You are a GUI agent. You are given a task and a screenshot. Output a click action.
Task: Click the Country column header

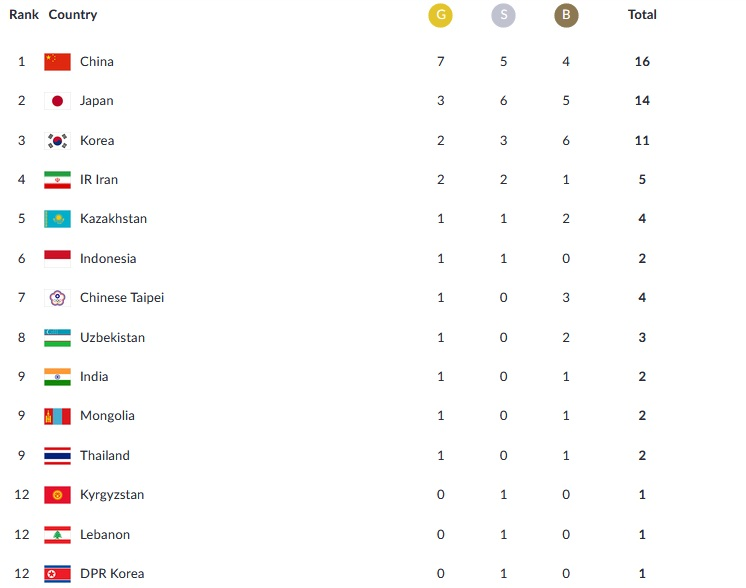click(73, 15)
